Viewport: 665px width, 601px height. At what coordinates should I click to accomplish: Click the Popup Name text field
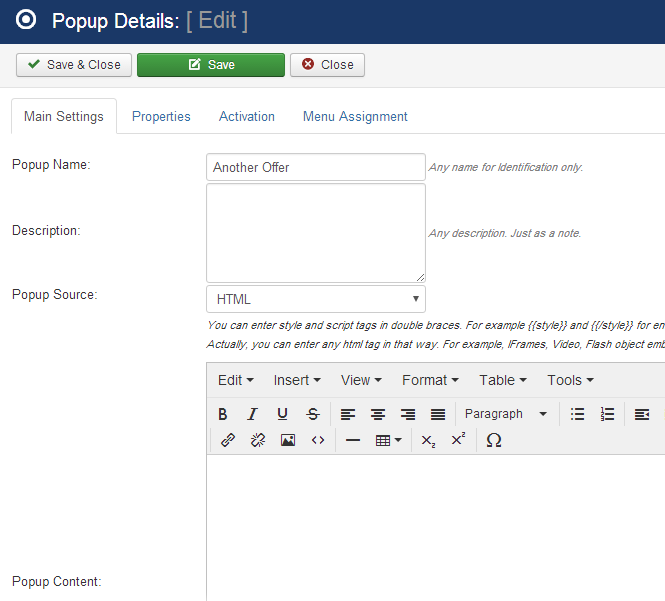(316, 167)
